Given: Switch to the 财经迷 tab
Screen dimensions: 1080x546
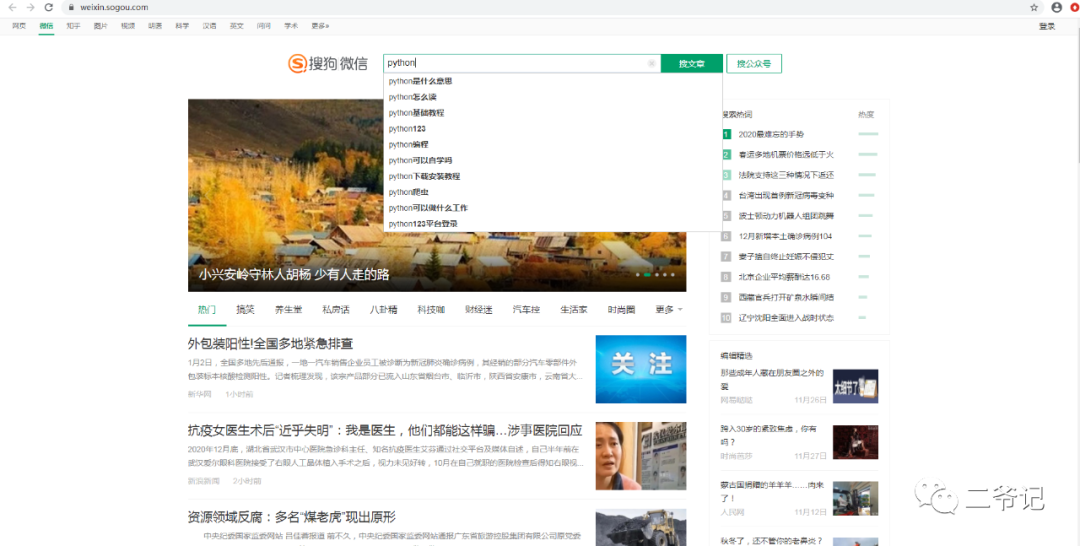Looking at the screenshot, I should click(x=479, y=310).
